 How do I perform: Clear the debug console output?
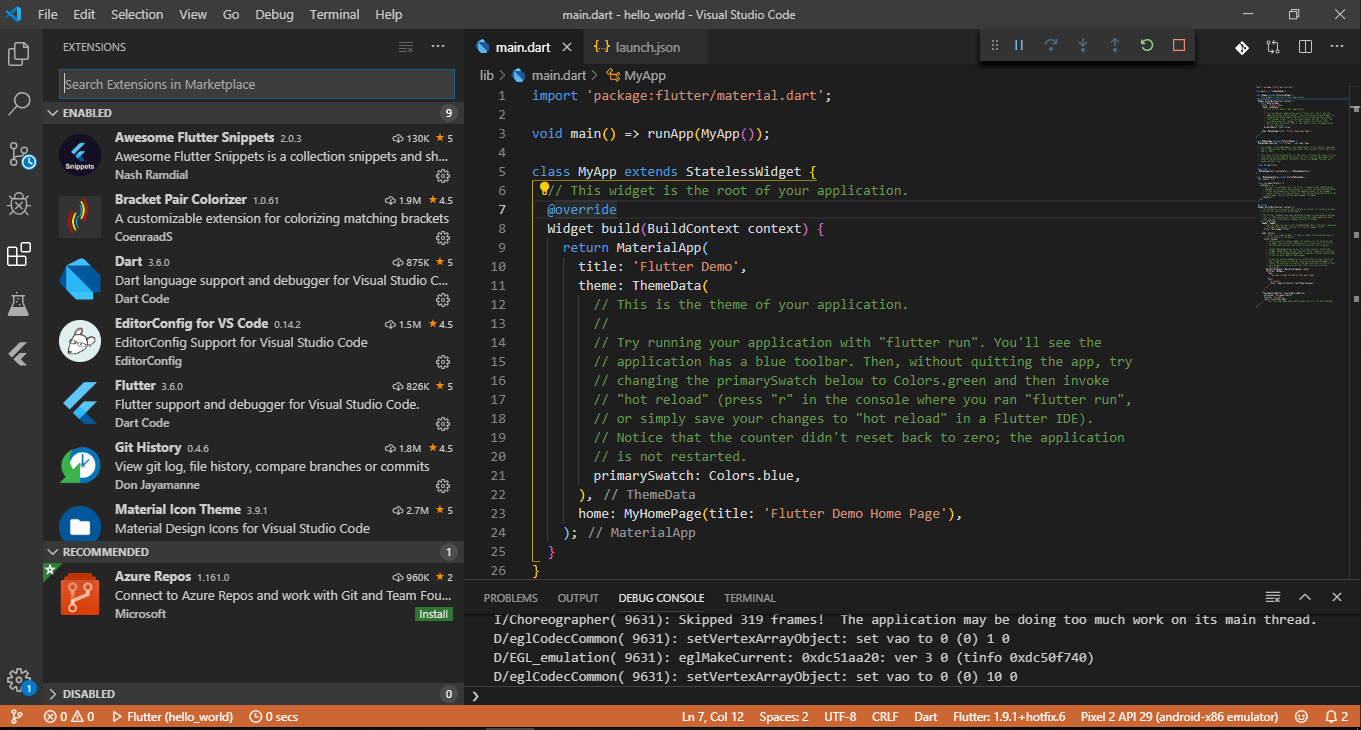pyautogui.click(x=1273, y=597)
